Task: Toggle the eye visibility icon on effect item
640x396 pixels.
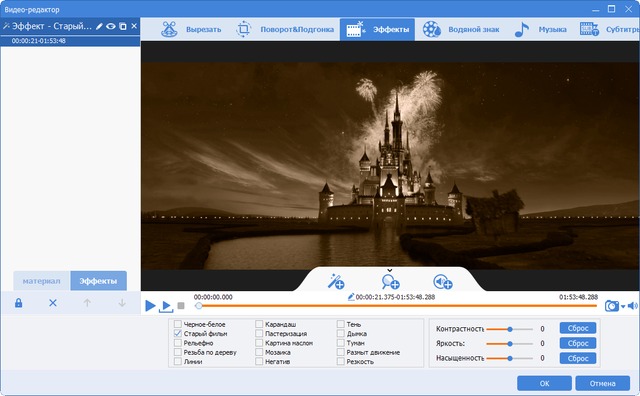Action: (x=111, y=26)
